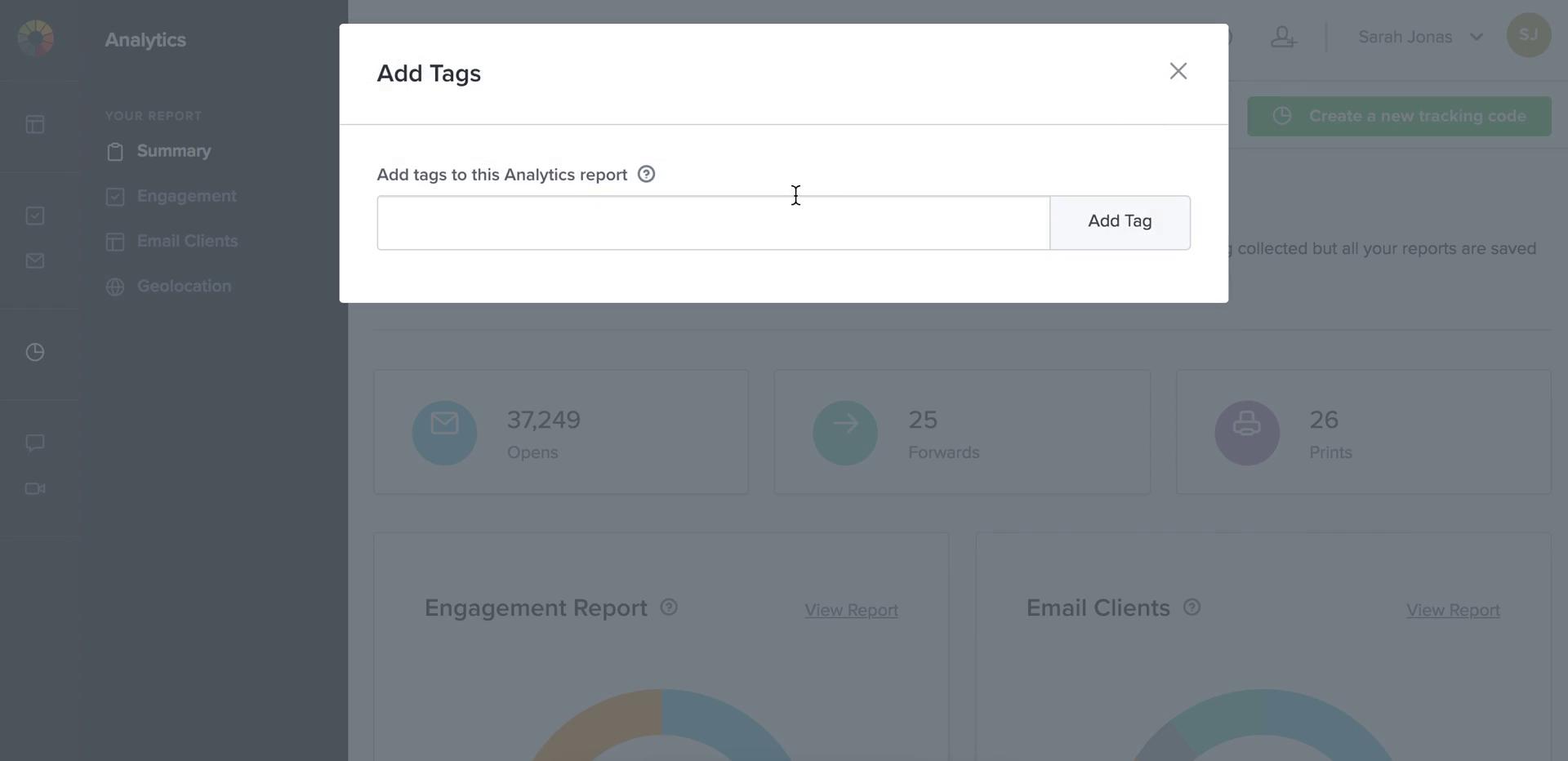Select Summary in Your Report menu
This screenshot has width=1568, height=761.
[x=173, y=150]
